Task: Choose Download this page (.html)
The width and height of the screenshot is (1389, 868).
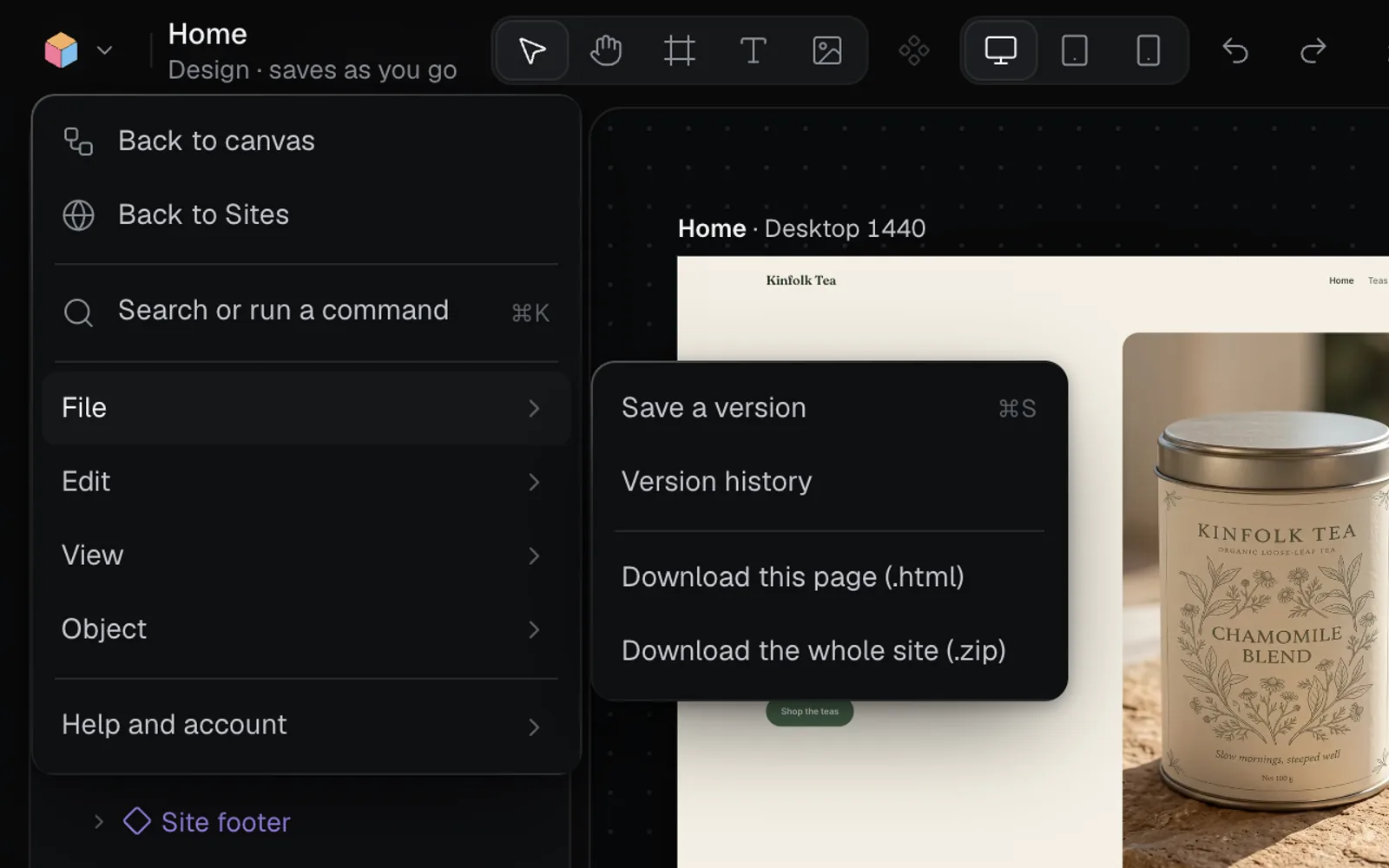Action: click(x=829, y=577)
